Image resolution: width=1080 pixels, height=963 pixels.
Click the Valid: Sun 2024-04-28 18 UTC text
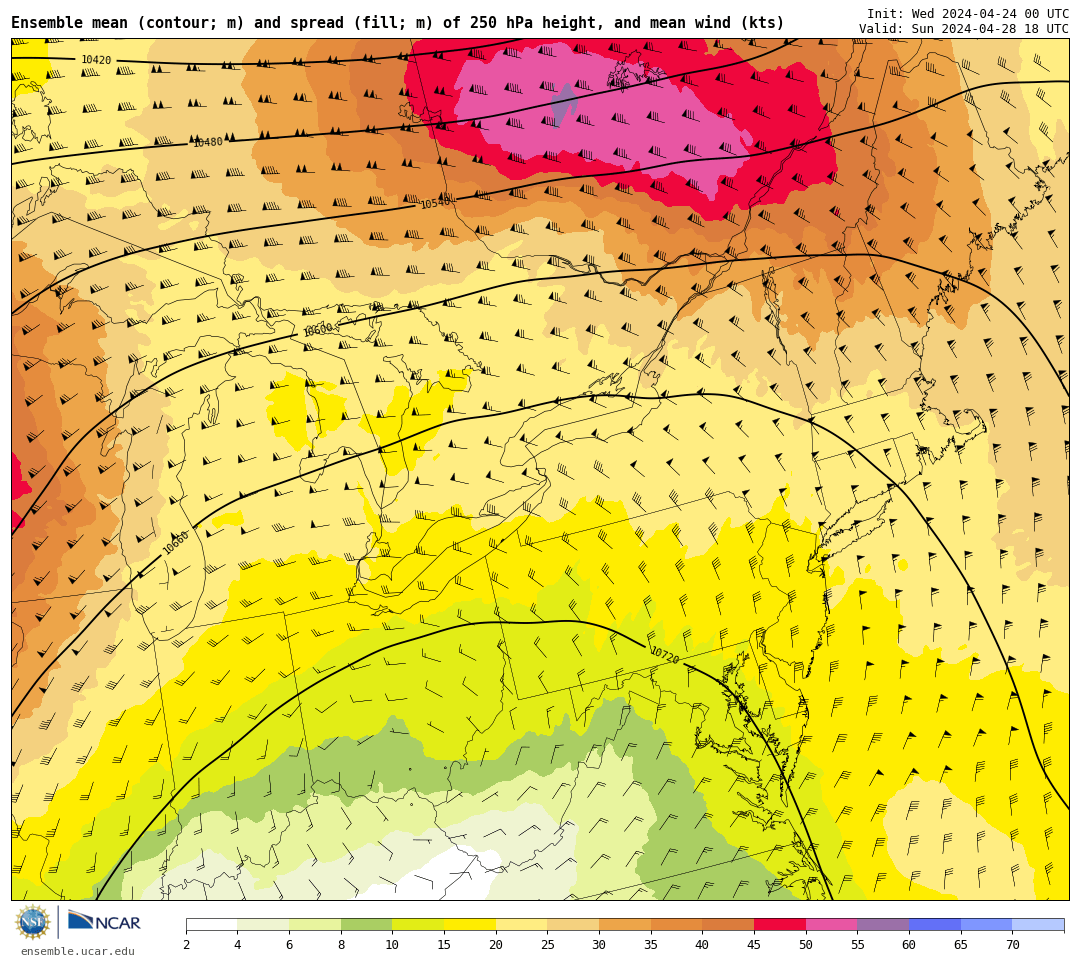(964, 29)
